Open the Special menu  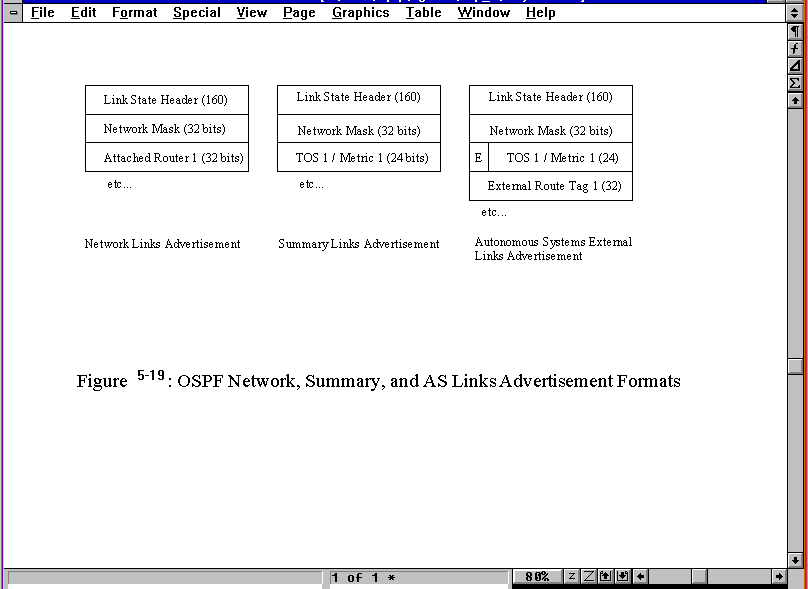[196, 13]
